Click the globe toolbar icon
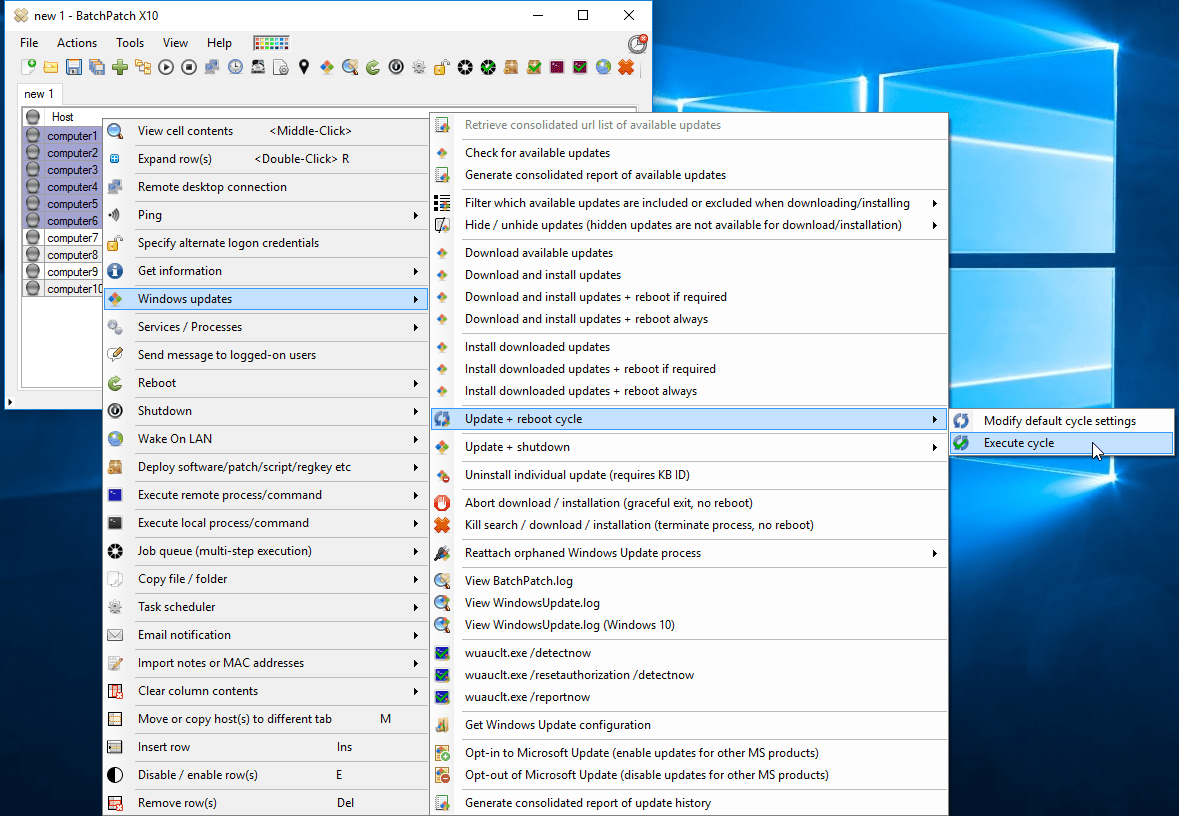This screenshot has height=816, width=1179. 603,67
